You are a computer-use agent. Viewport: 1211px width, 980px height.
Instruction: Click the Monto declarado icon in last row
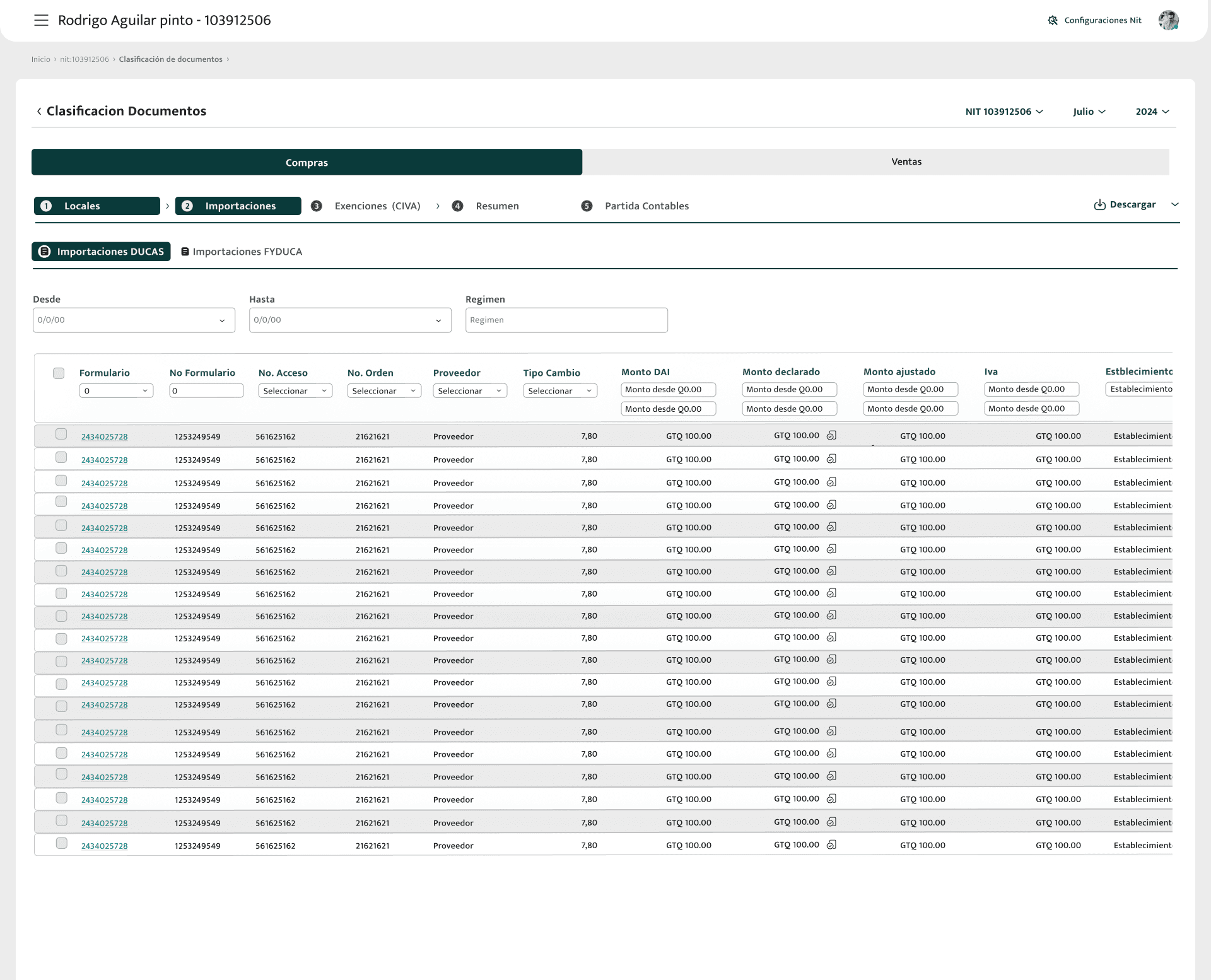pyautogui.click(x=831, y=845)
